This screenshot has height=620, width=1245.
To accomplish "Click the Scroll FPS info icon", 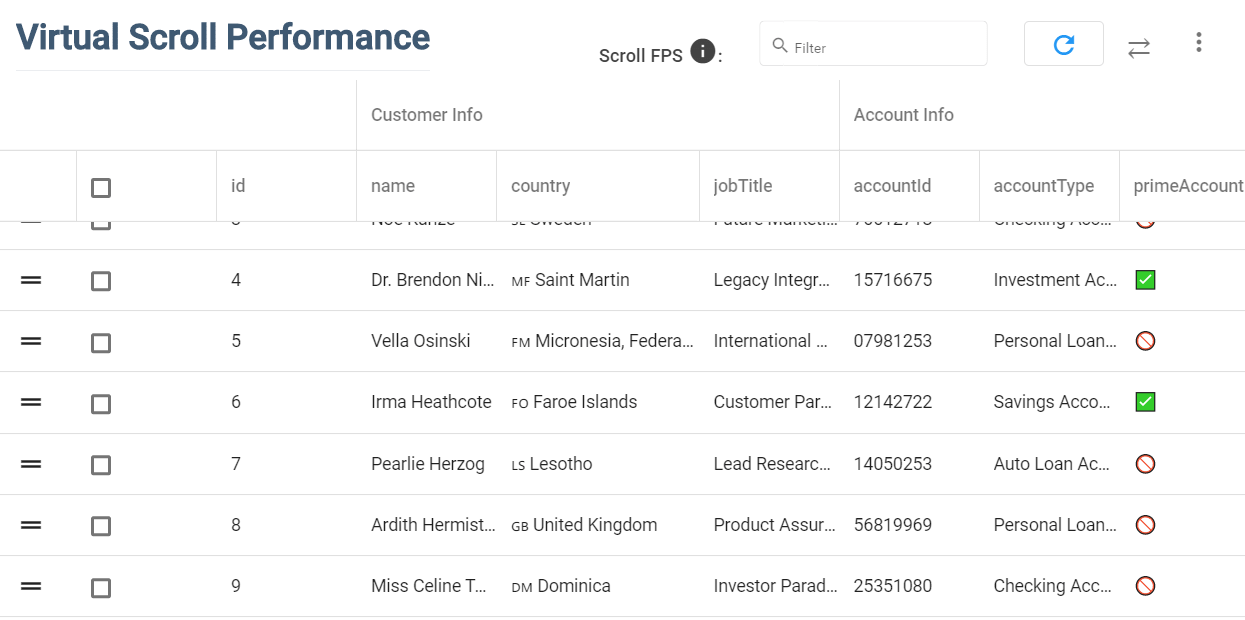I will [x=703, y=51].
